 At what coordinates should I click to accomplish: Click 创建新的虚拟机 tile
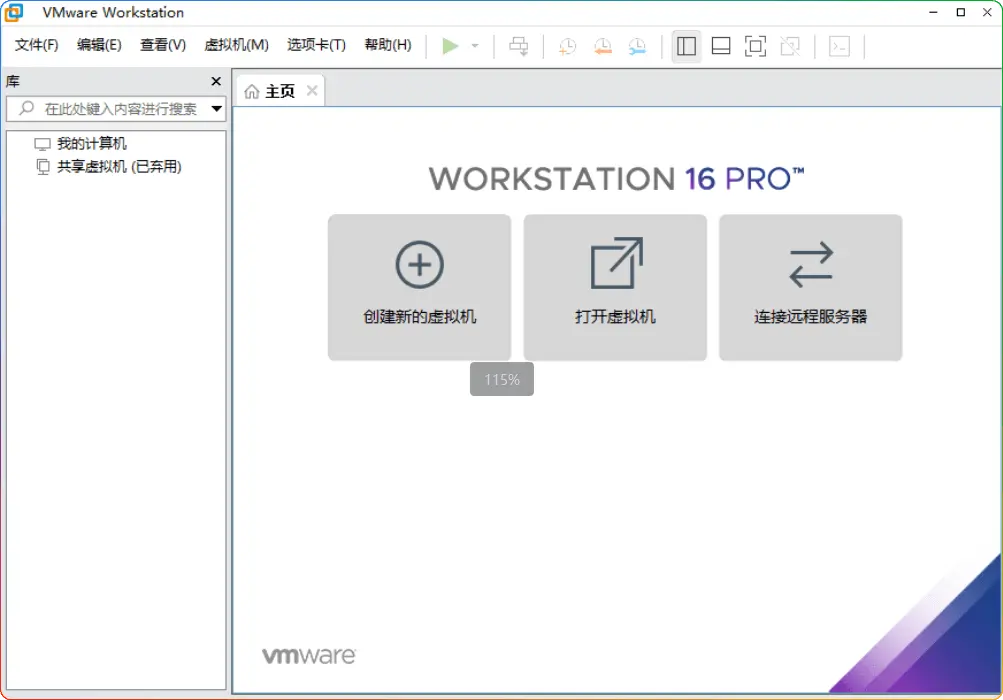pos(420,287)
